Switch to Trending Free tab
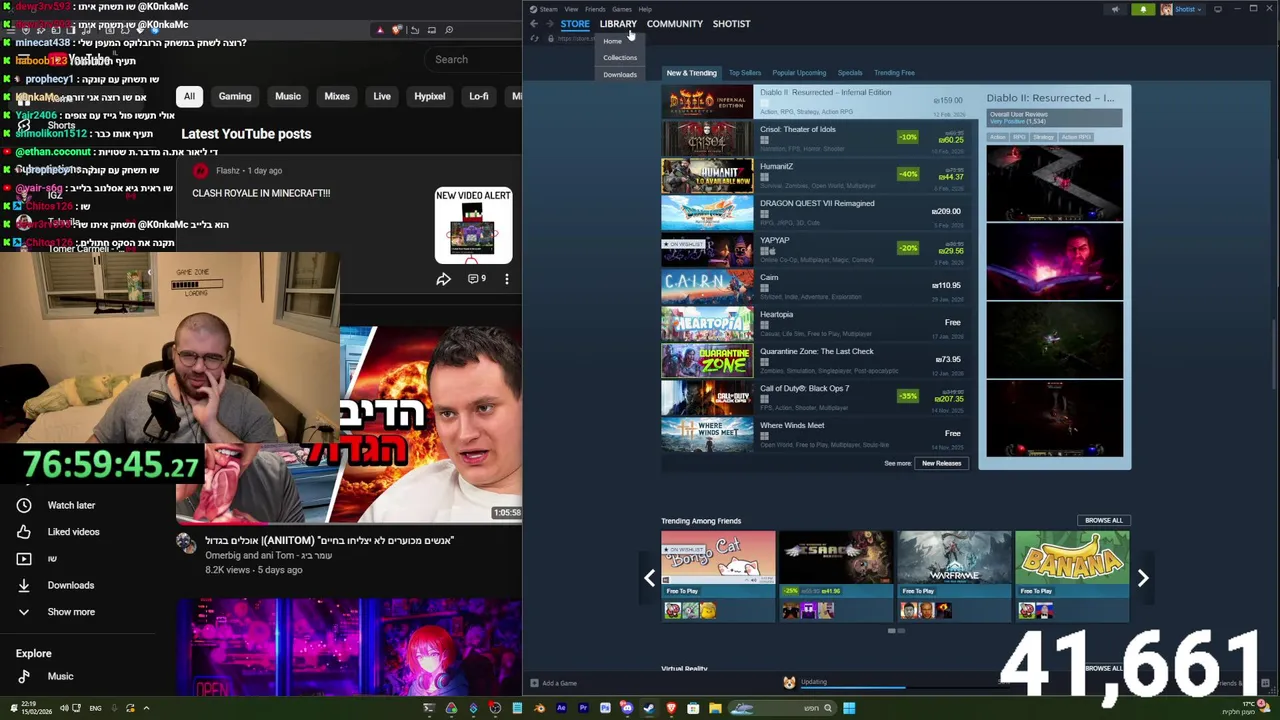This screenshot has width=1280, height=720. point(894,73)
